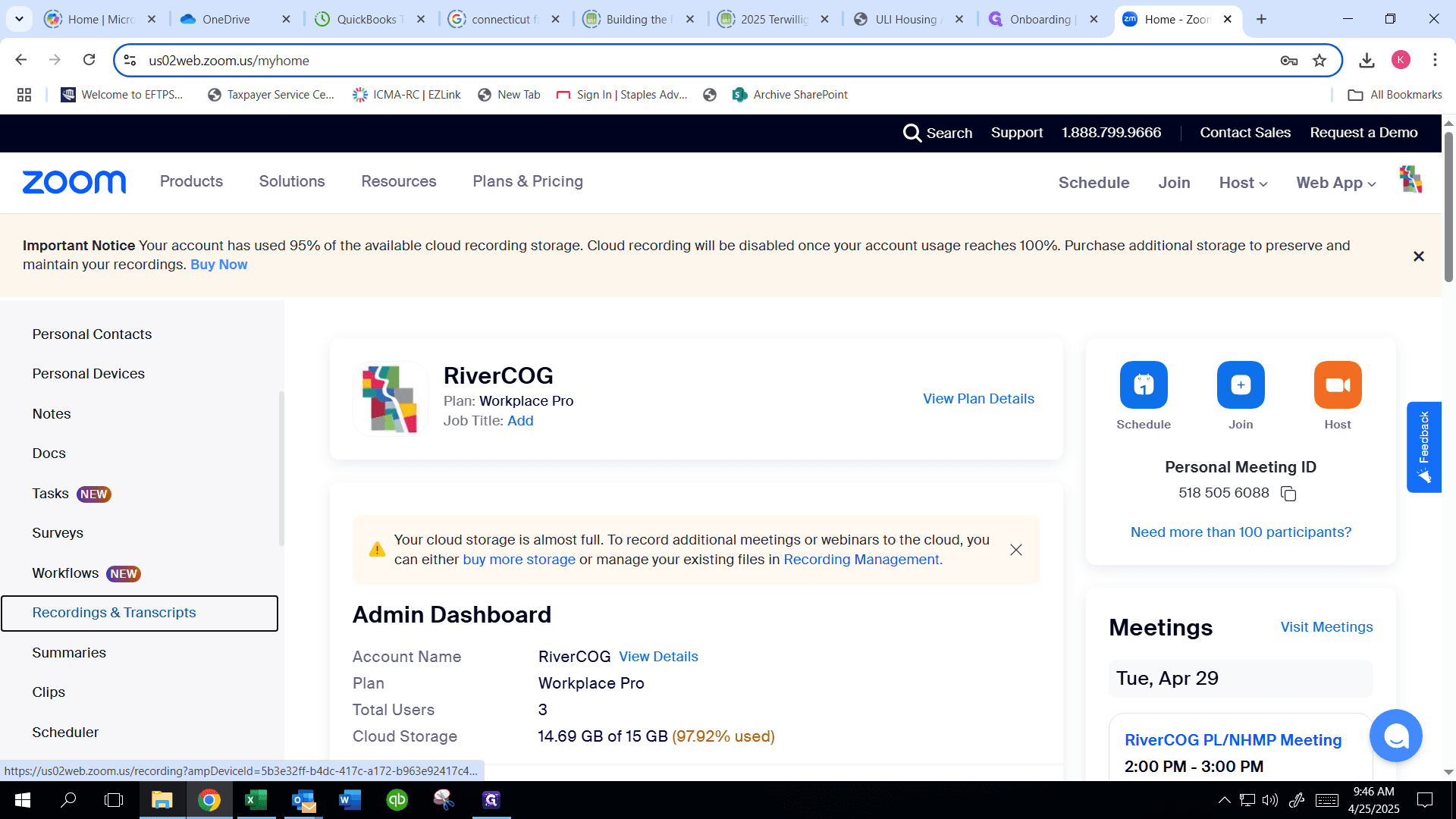Open the bookmarks apps grid icon
Viewport: 1456px width, 819px height.
(x=24, y=95)
